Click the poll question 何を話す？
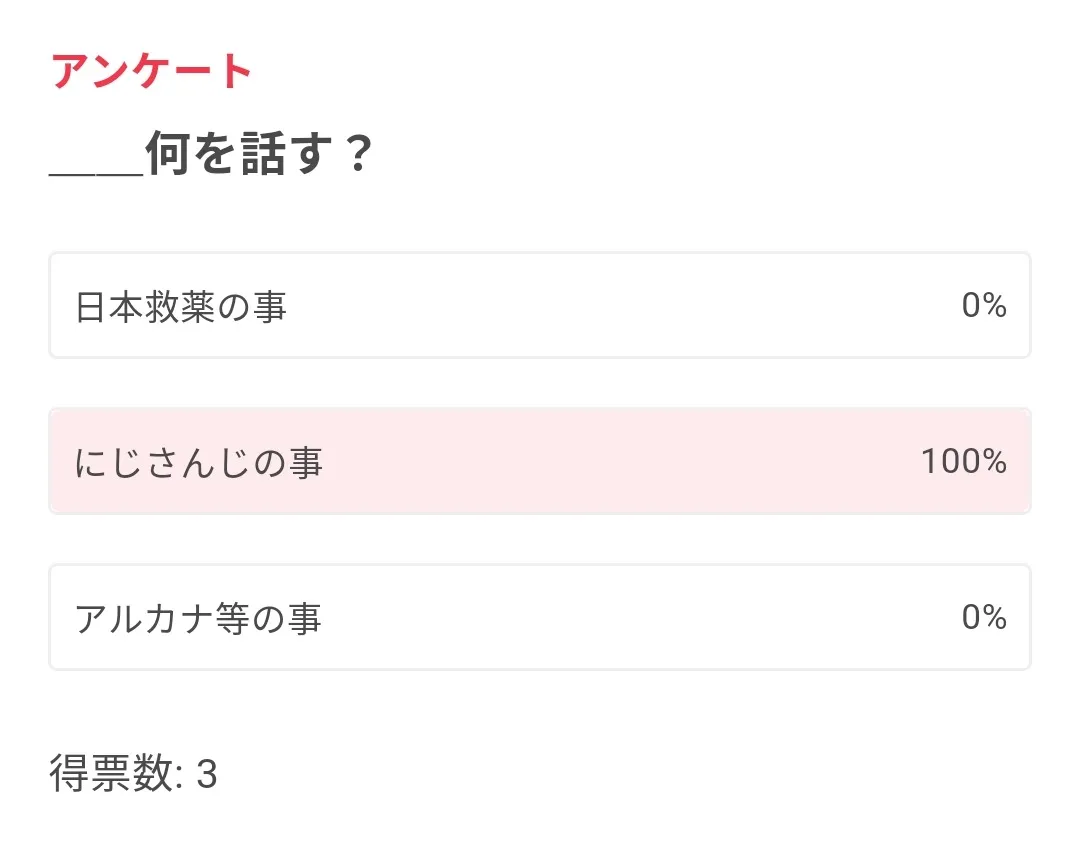The width and height of the screenshot is (1080, 854). (260, 155)
